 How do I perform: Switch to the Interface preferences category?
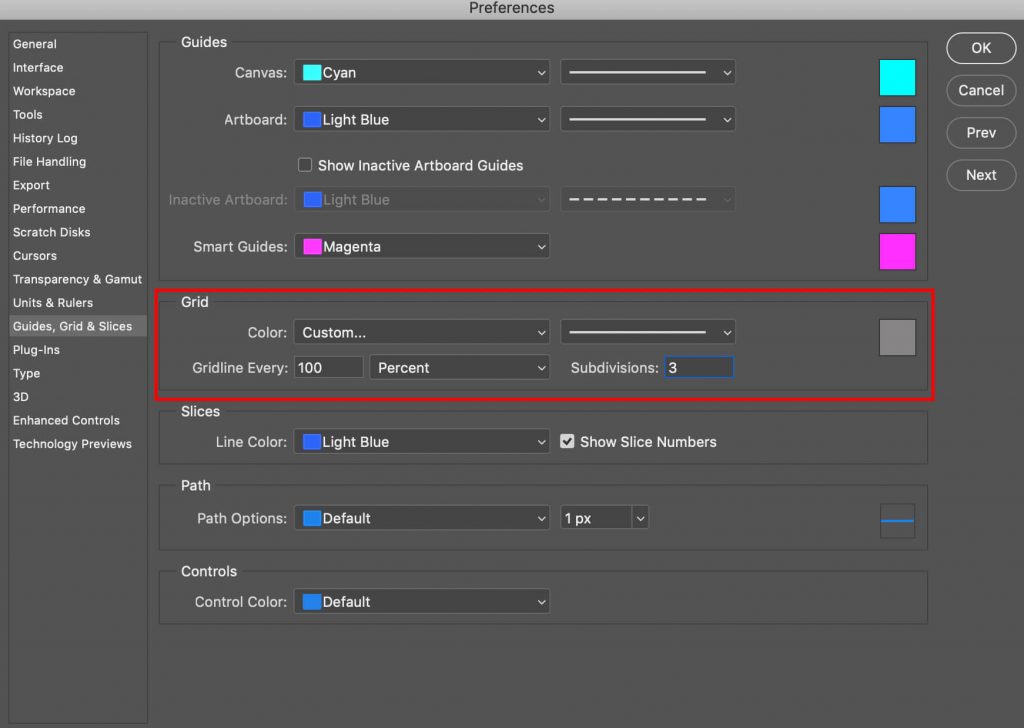click(x=38, y=68)
